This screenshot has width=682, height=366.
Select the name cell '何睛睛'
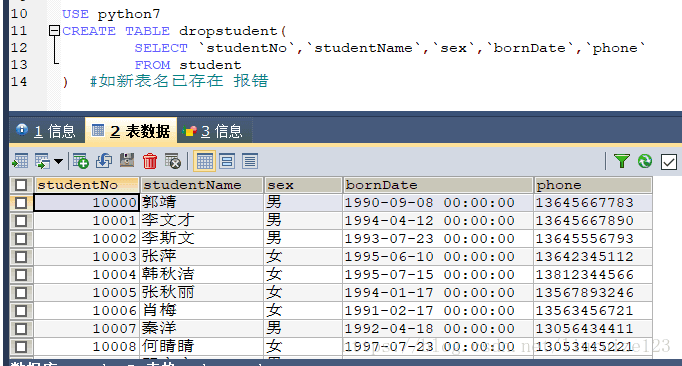pyautogui.click(x=202, y=347)
